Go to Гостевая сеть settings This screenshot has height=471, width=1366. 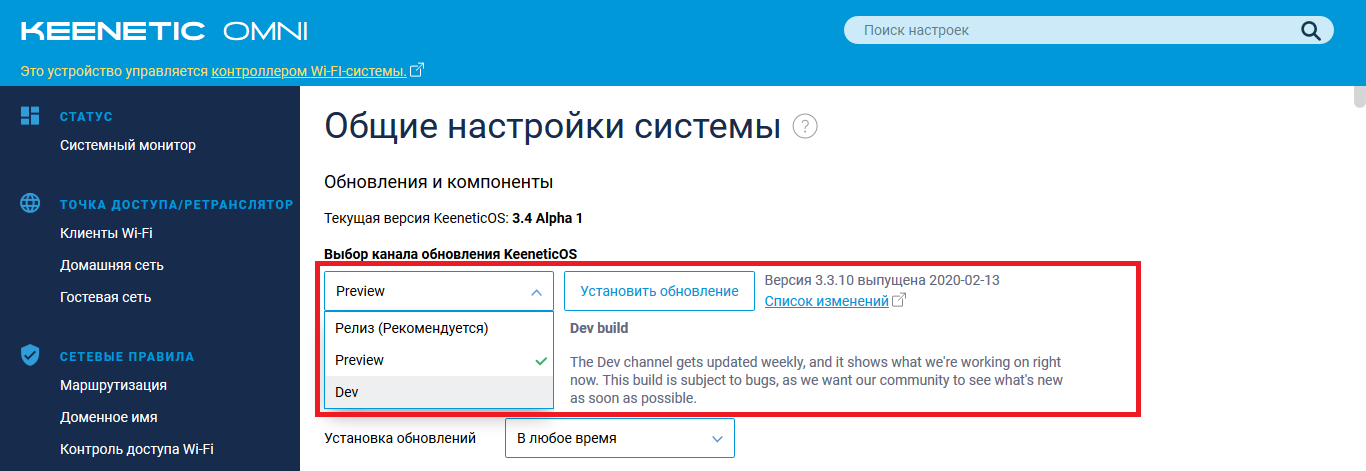click(108, 297)
